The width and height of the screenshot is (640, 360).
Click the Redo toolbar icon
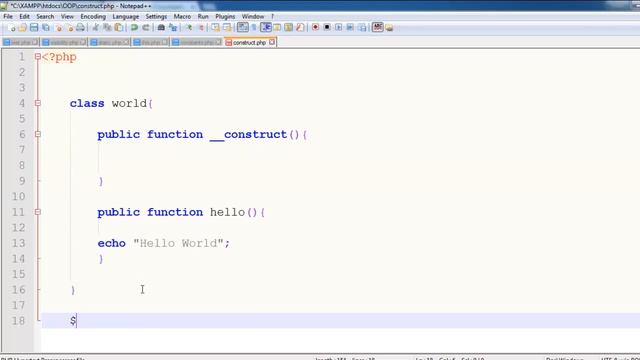145,27
